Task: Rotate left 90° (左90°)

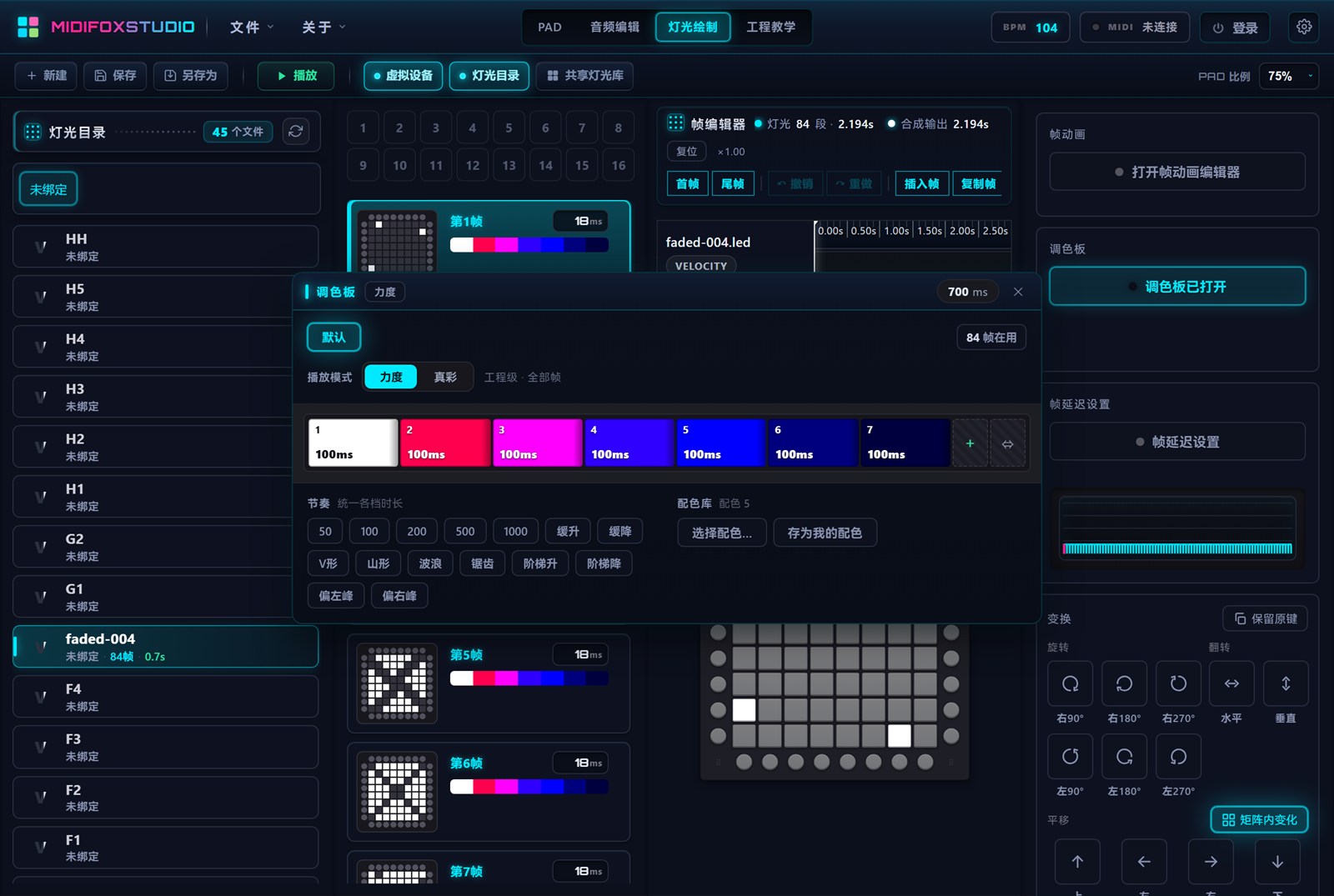Action: point(1071,757)
